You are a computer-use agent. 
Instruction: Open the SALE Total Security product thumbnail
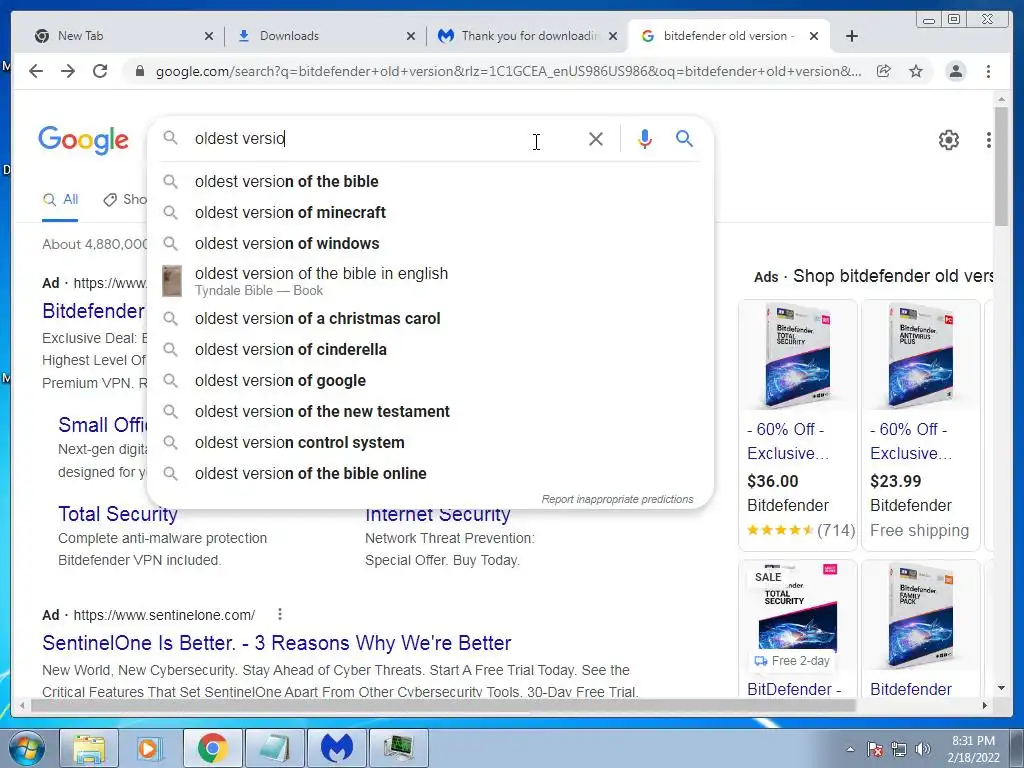pyautogui.click(x=797, y=615)
